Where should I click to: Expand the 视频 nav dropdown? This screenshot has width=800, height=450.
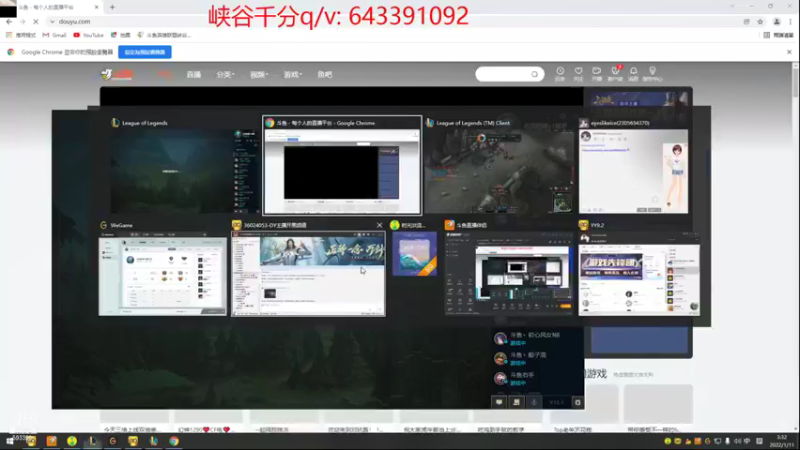click(x=259, y=74)
